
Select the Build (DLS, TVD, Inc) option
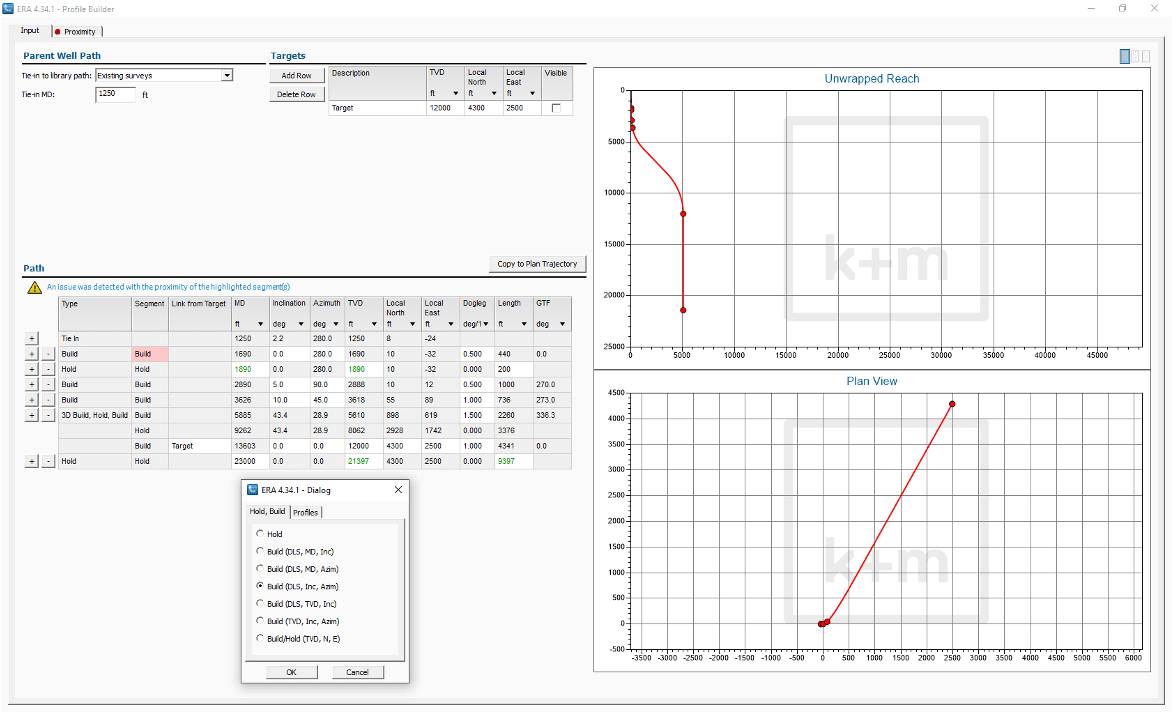click(x=260, y=604)
